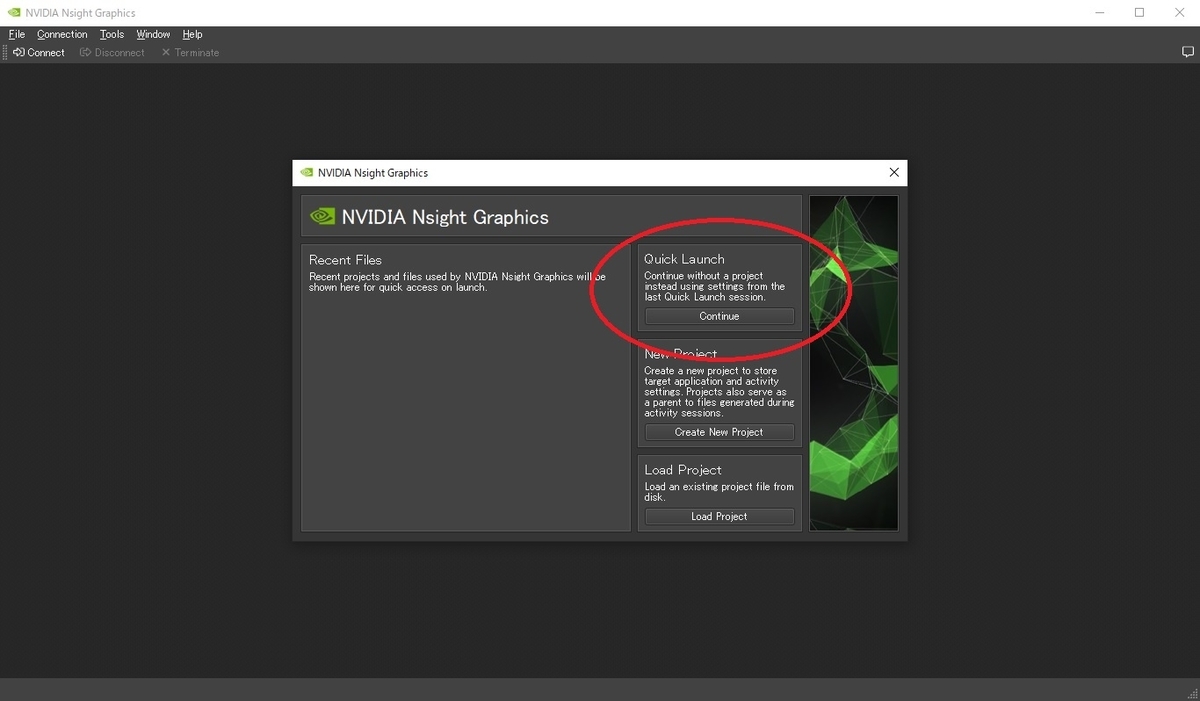Minimize the main Nsight Graphics window
Viewport: 1200px width, 701px height.
[1098, 13]
